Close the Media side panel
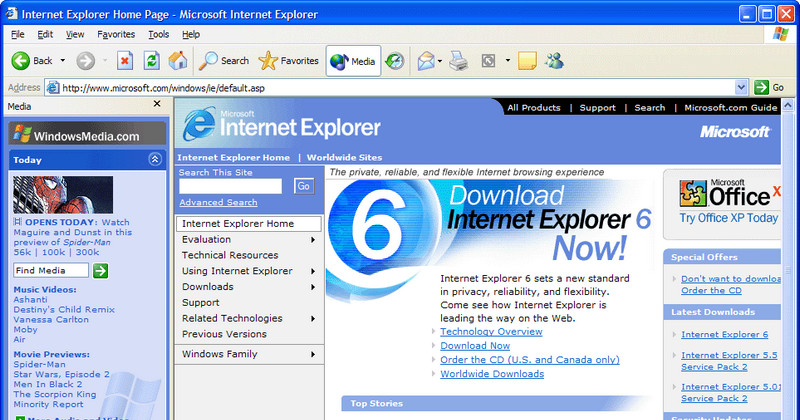 [x=157, y=104]
